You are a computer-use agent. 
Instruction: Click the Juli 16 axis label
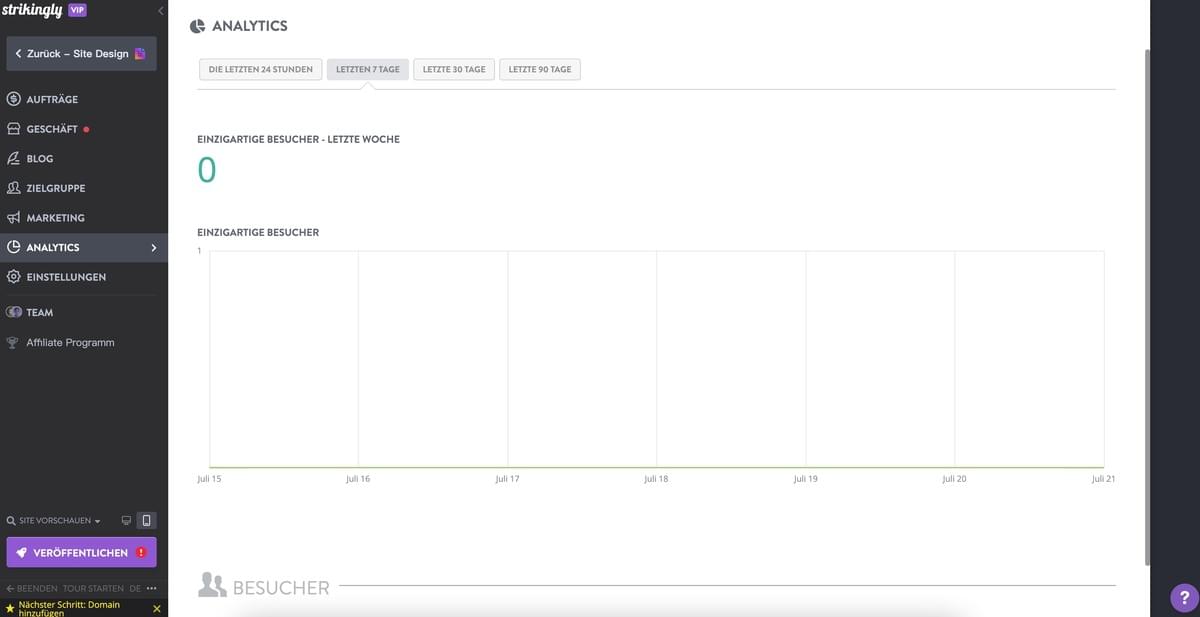358,479
